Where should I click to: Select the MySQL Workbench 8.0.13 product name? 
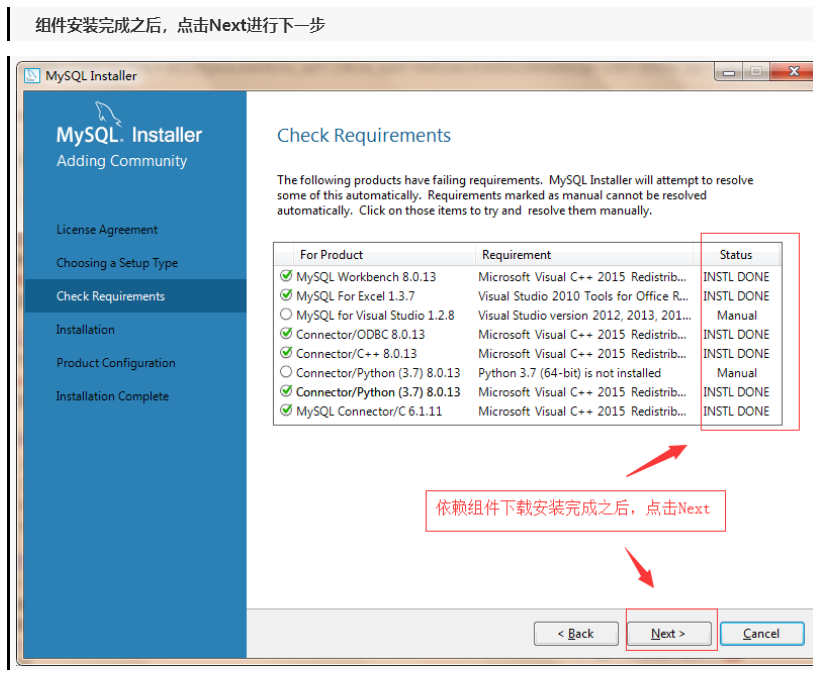click(x=366, y=277)
